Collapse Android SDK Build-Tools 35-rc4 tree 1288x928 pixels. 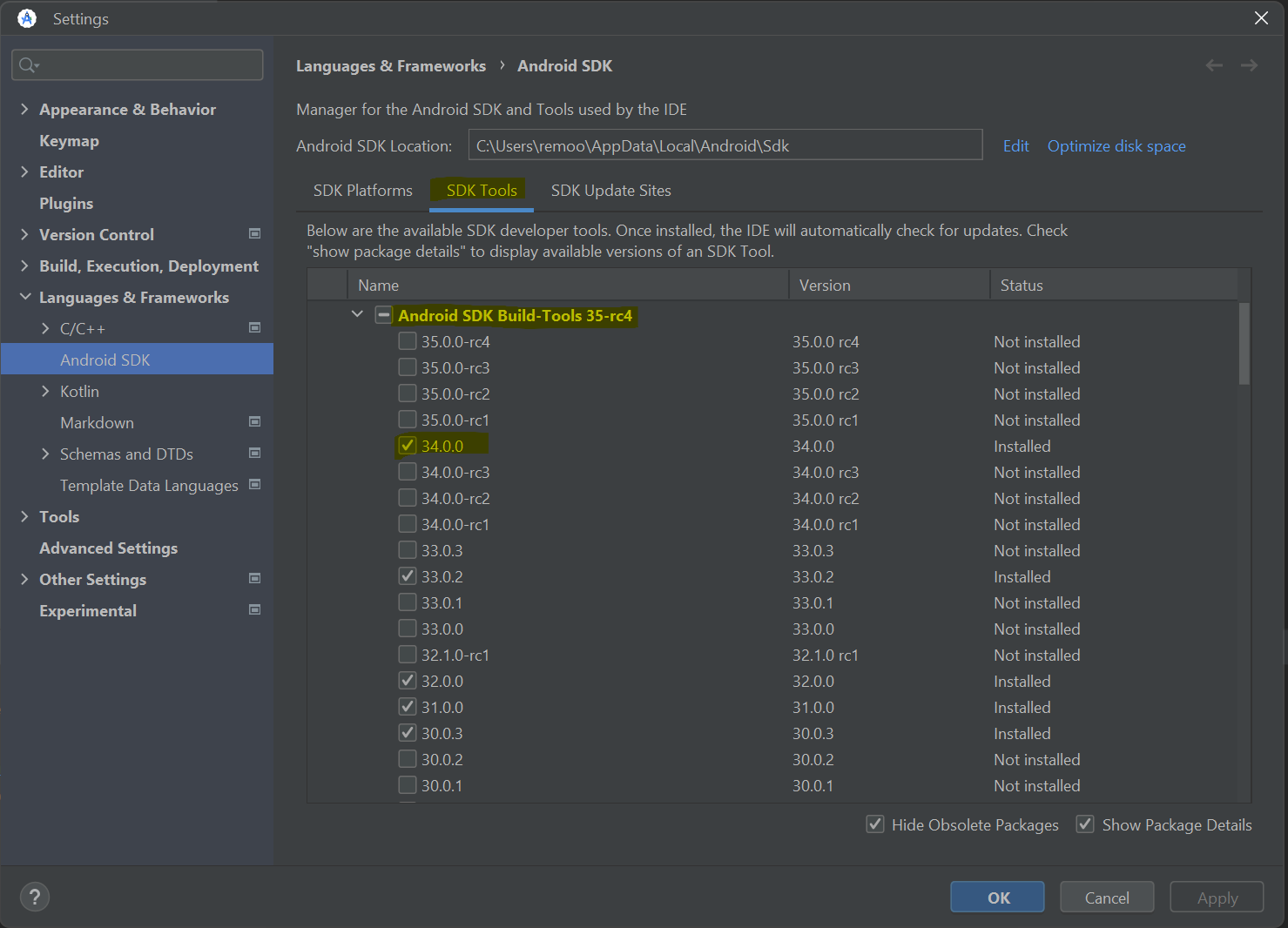[x=357, y=314]
